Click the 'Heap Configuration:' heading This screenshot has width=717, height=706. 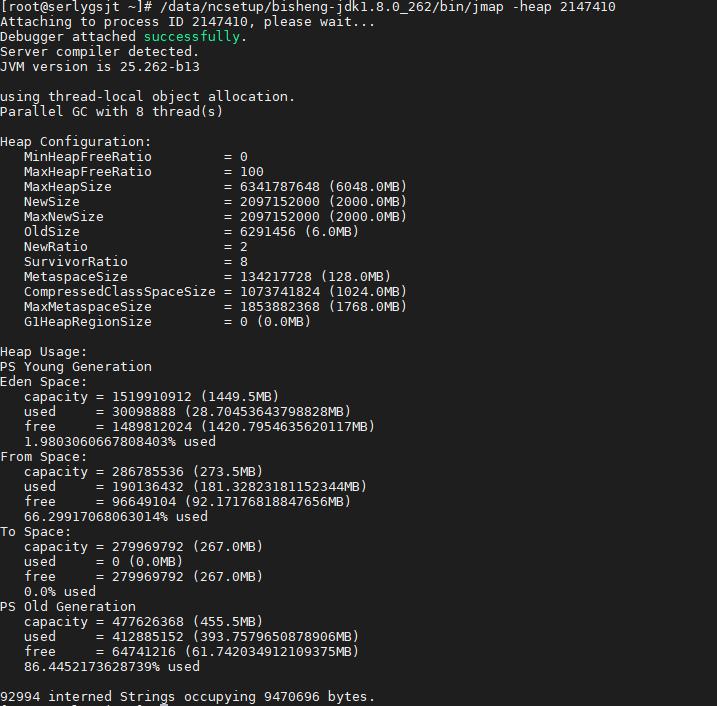click(x=75, y=142)
